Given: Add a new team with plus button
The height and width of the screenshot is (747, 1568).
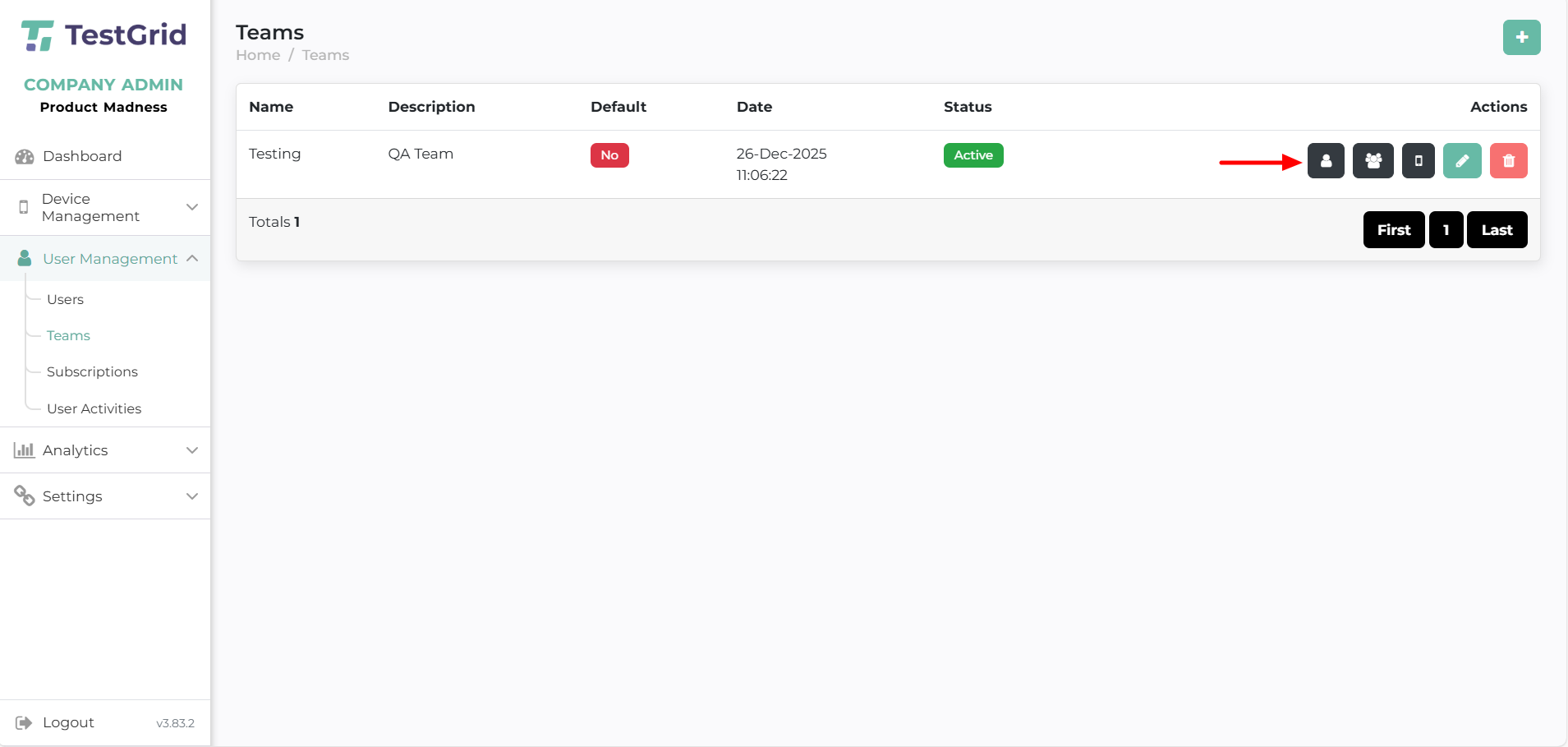Looking at the screenshot, I should (x=1521, y=38).
